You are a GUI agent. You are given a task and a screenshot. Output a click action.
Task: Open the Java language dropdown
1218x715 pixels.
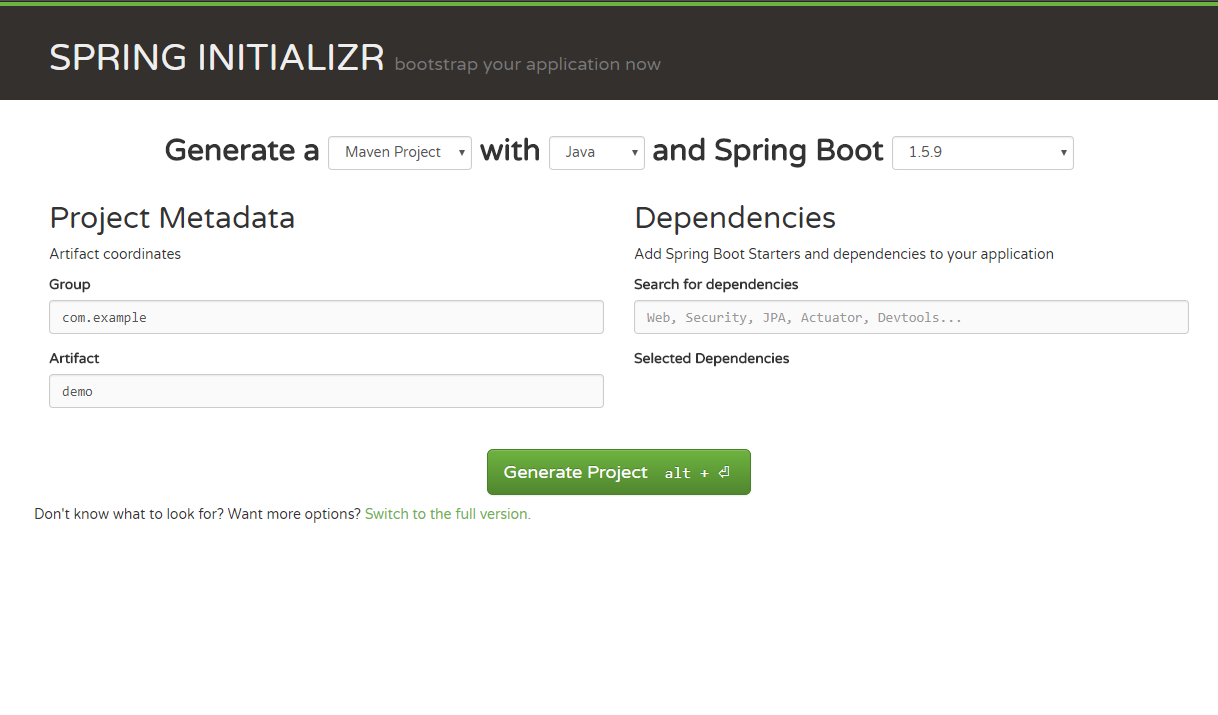click(597, 153)
